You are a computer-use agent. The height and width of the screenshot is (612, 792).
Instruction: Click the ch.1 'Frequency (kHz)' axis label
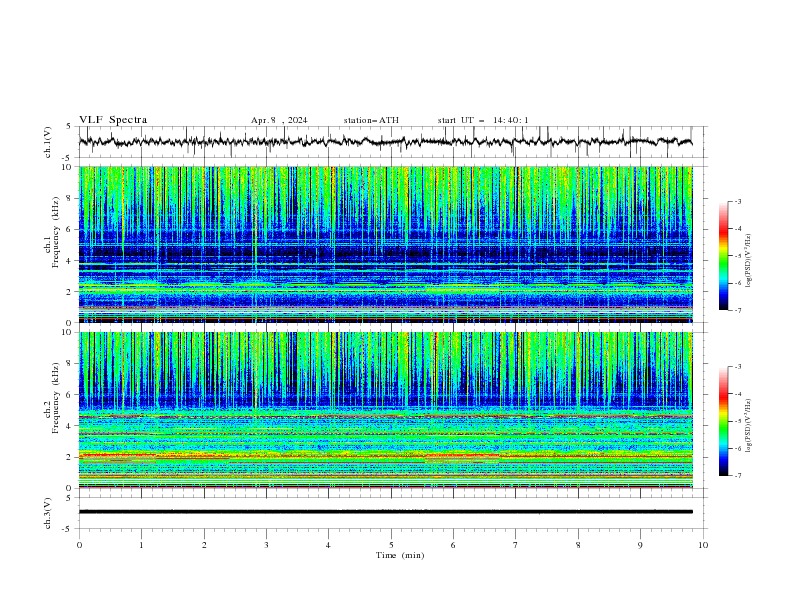[x=56, y=232]
